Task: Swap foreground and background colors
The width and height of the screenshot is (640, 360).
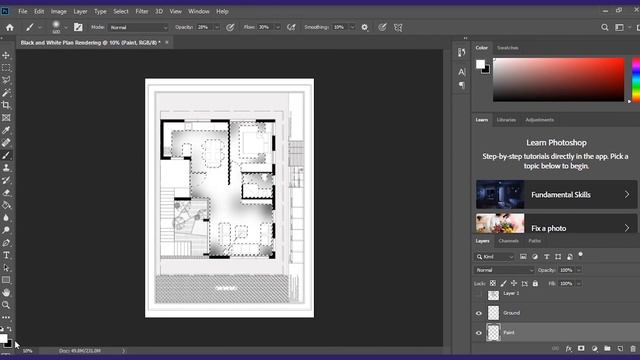Action: point(9,329)
